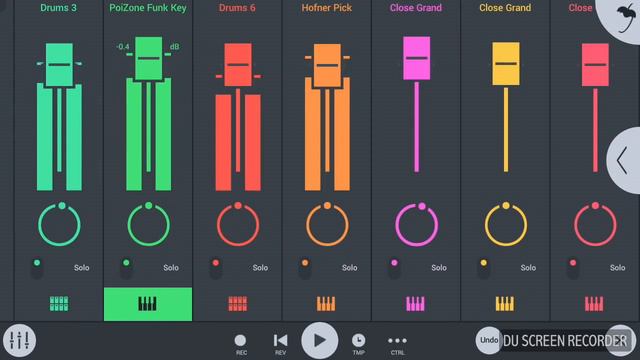Open the highlighted PoiZone Funk Key keyboard icon
Image resolution: width=640 pixels, height=360 pixels.
coord(148,304)
